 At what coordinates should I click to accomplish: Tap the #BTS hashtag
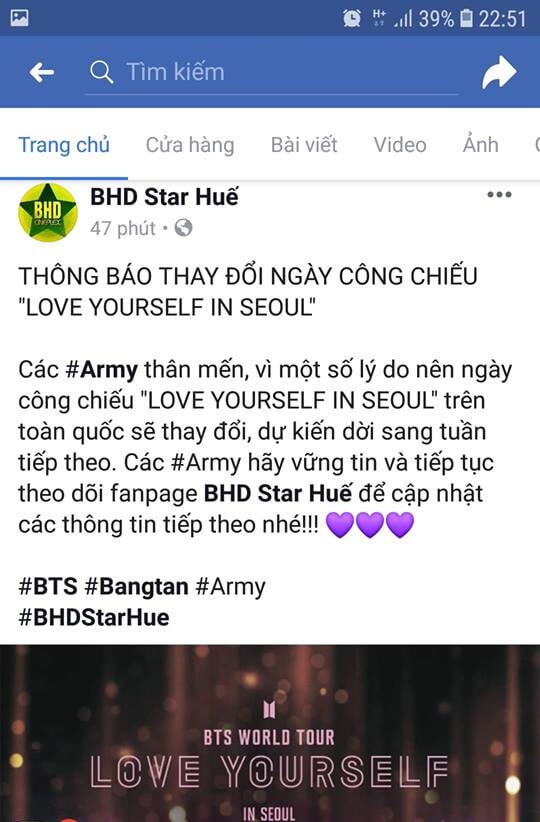48,586
